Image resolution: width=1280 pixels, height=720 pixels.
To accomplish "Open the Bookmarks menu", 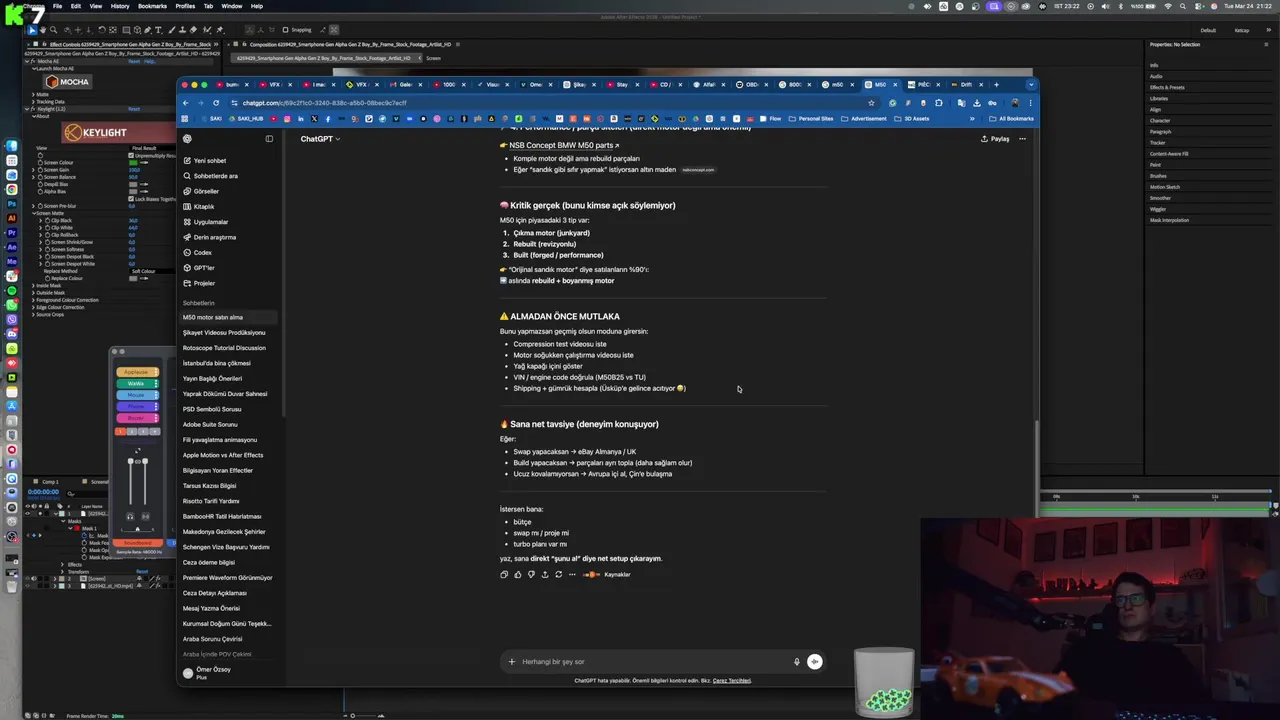I will coord(152,6).
